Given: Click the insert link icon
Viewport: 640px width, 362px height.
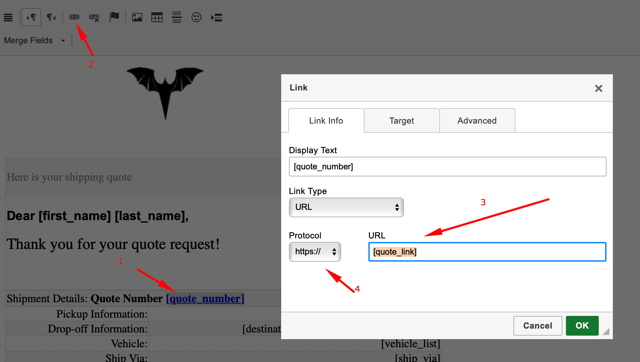Looking at the screenshot, I should click(74, 17).
